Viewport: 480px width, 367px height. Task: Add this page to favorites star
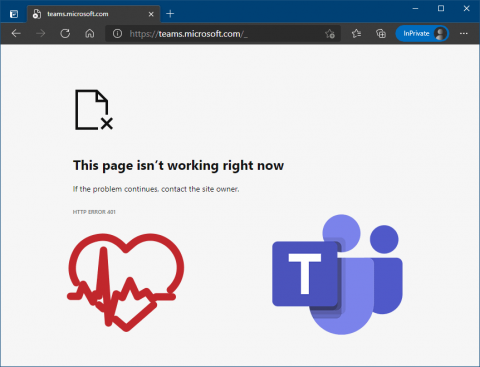(x=330, y=34)
